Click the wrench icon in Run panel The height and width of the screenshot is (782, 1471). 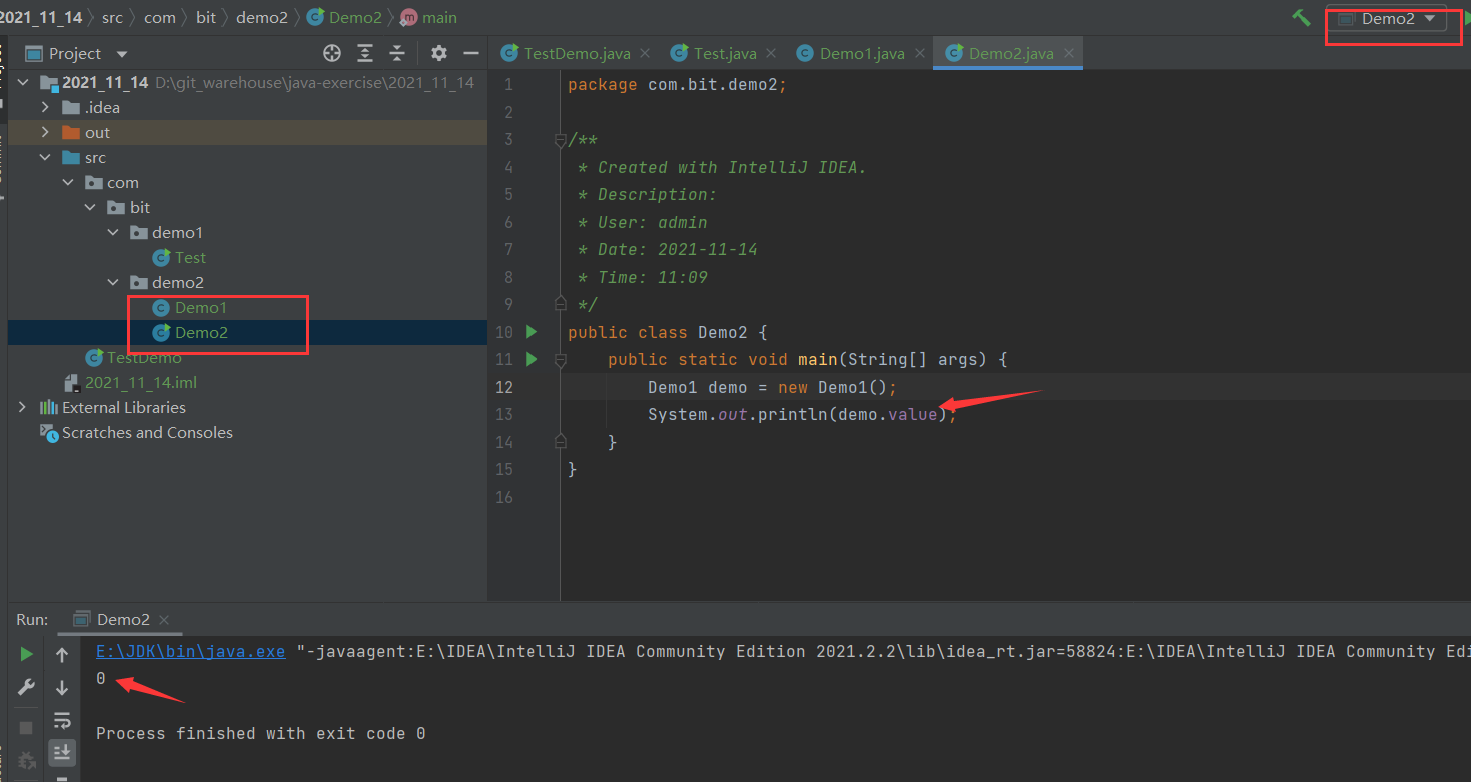pos(26,687)
